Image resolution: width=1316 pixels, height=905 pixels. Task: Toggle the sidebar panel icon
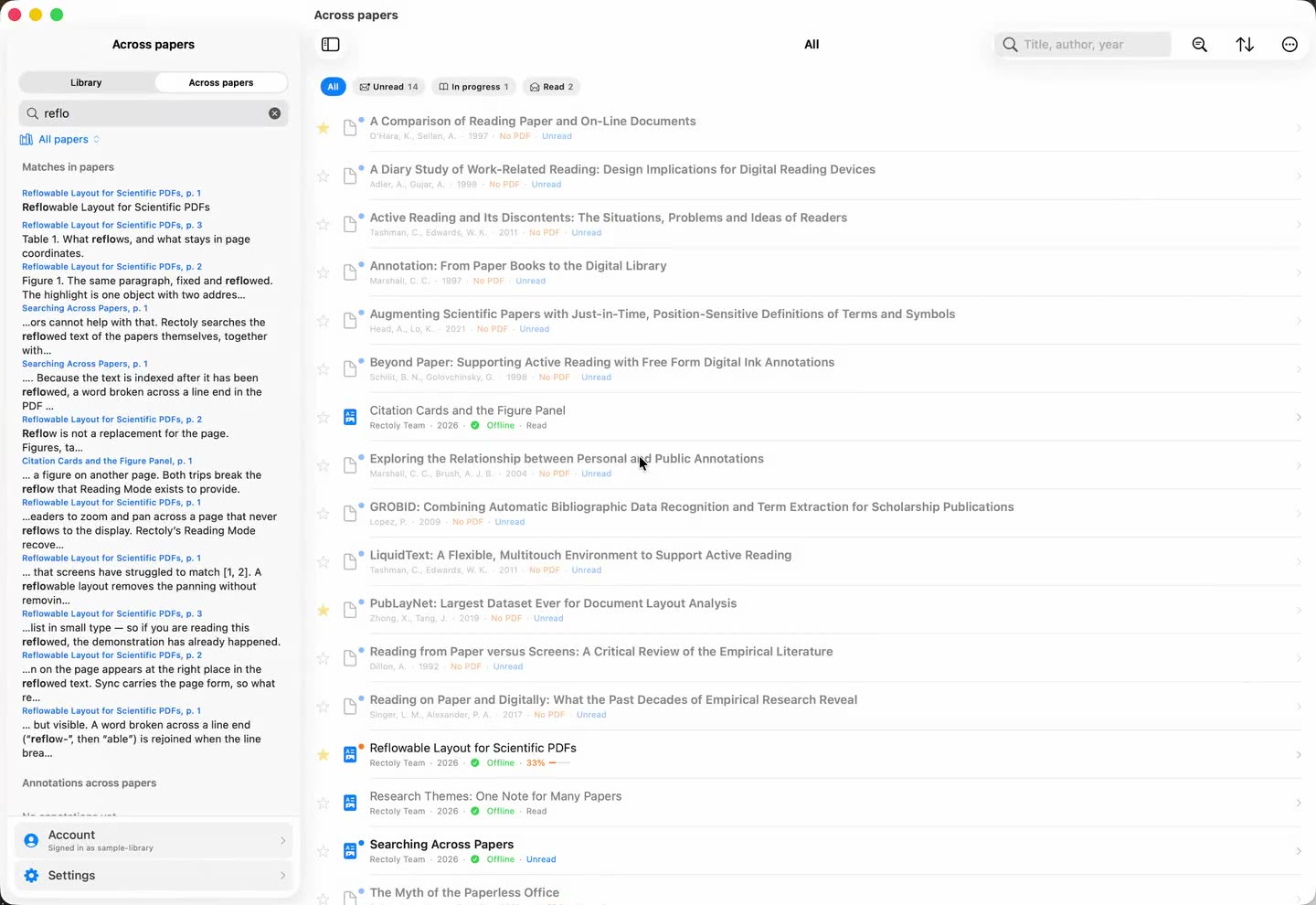point(331,45)
